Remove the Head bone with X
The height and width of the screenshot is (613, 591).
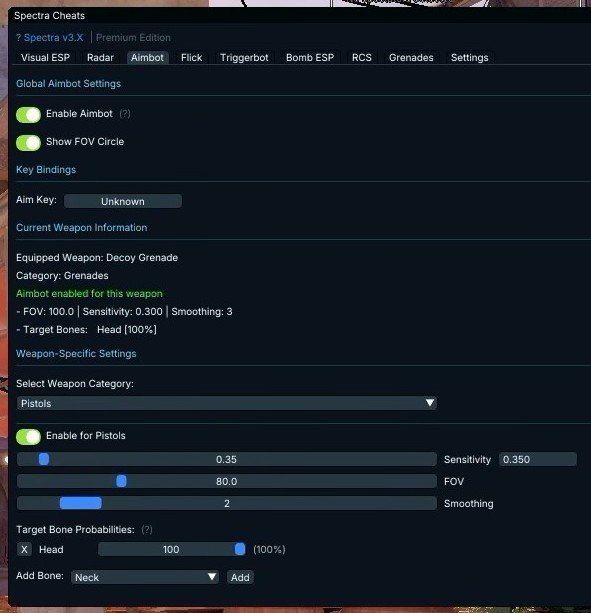(x=24, y=549)
